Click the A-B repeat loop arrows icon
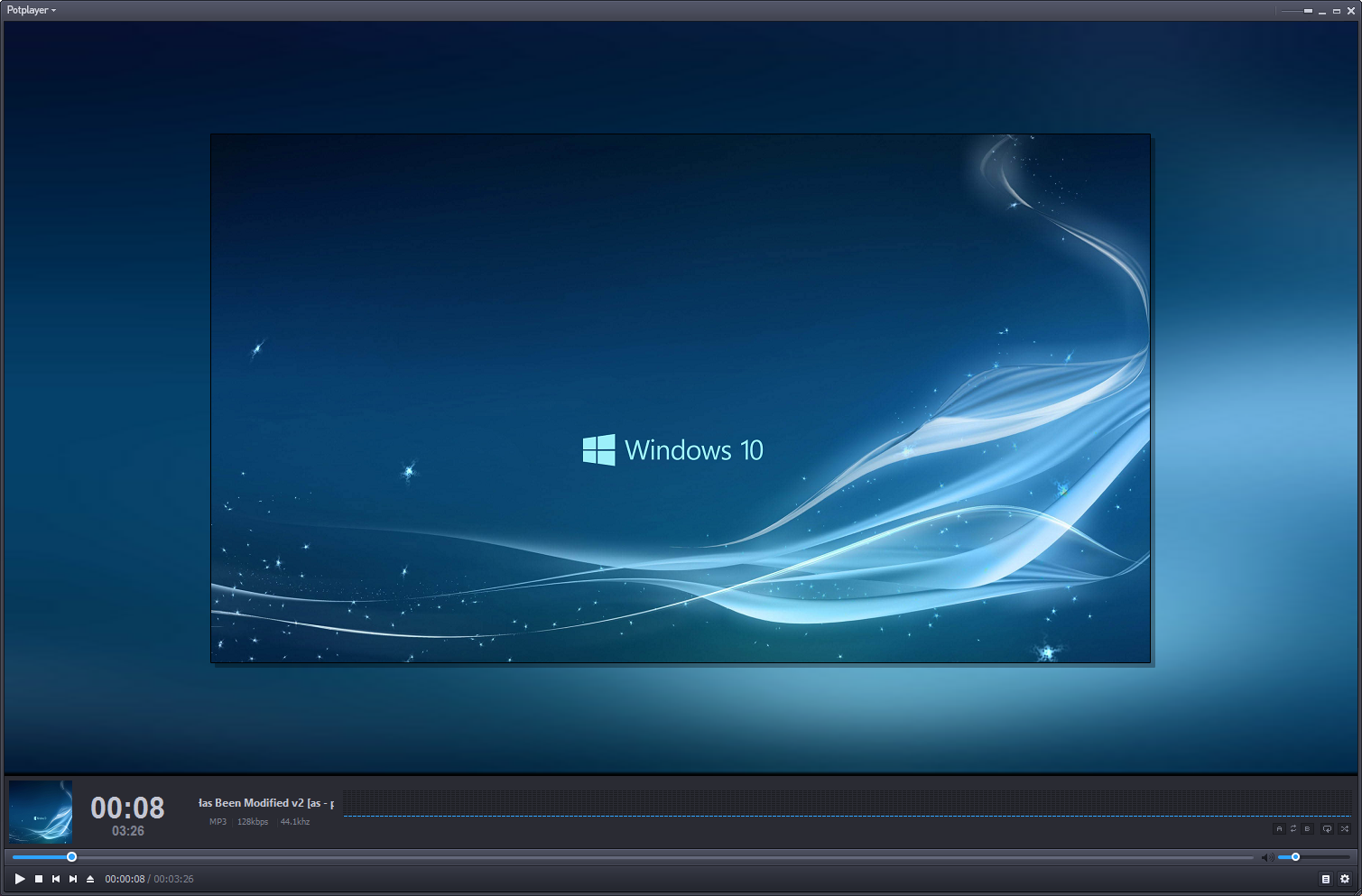The width and height of the screenshot is (1362, 896). point(1293,828)
